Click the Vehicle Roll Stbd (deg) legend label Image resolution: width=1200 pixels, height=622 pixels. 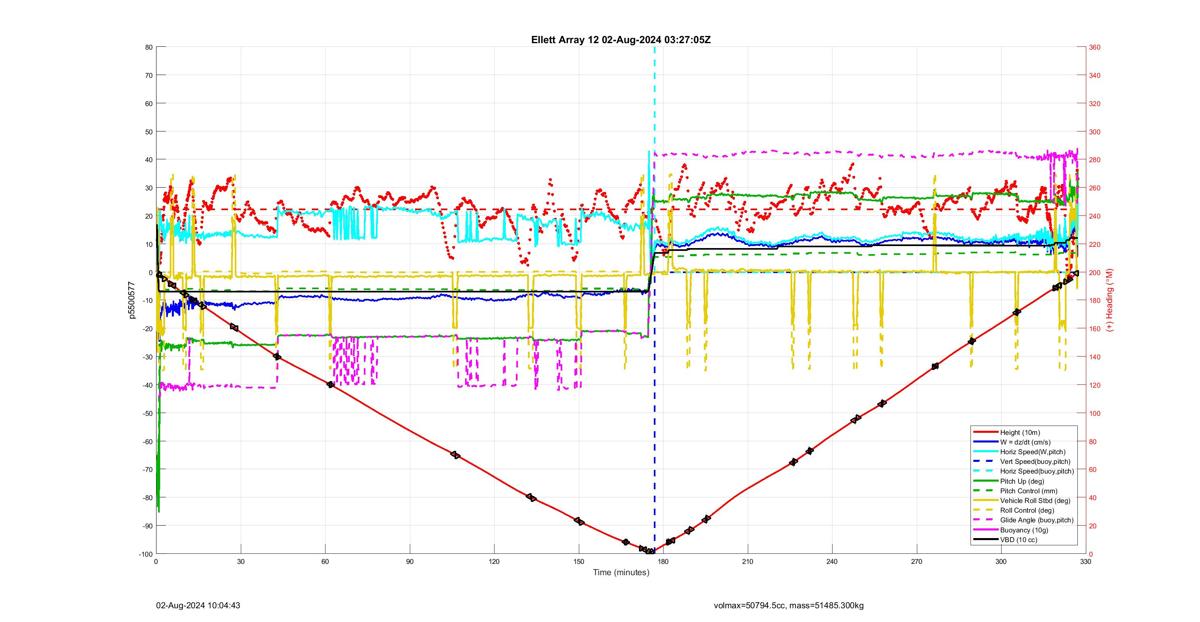click(1035, 500)
